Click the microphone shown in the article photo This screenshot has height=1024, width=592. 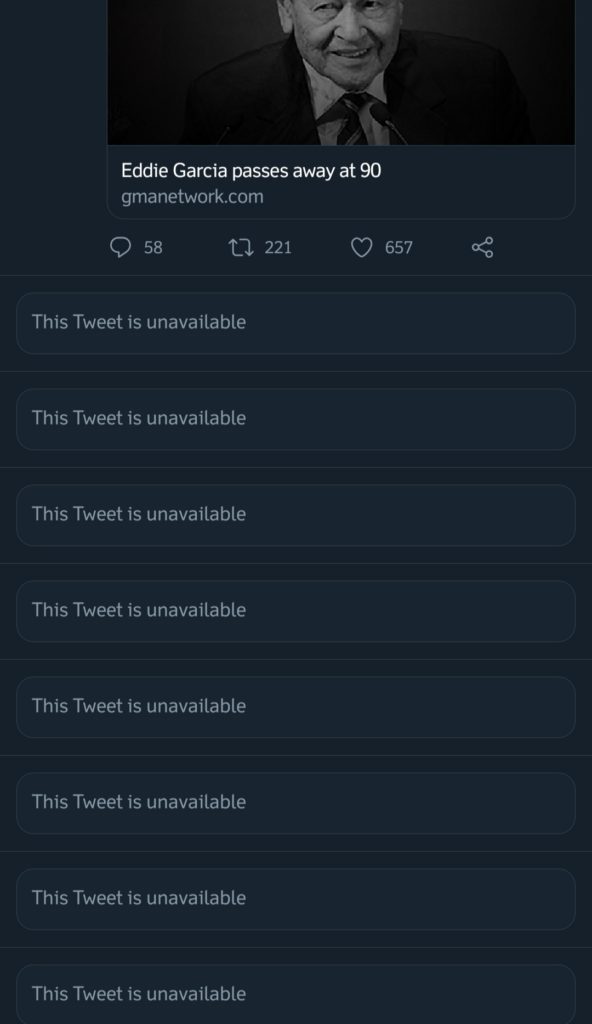click(x=387, y=122)
